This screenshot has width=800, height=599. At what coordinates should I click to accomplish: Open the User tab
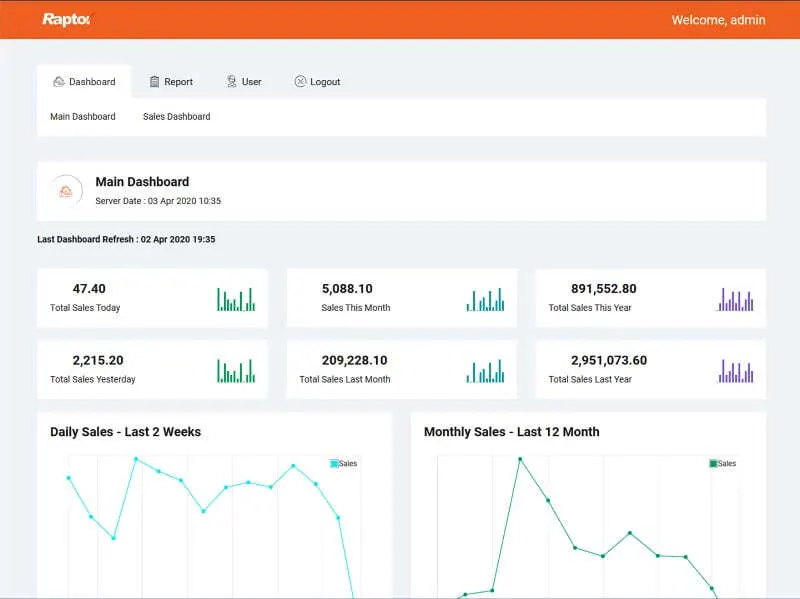coord(243,82)
